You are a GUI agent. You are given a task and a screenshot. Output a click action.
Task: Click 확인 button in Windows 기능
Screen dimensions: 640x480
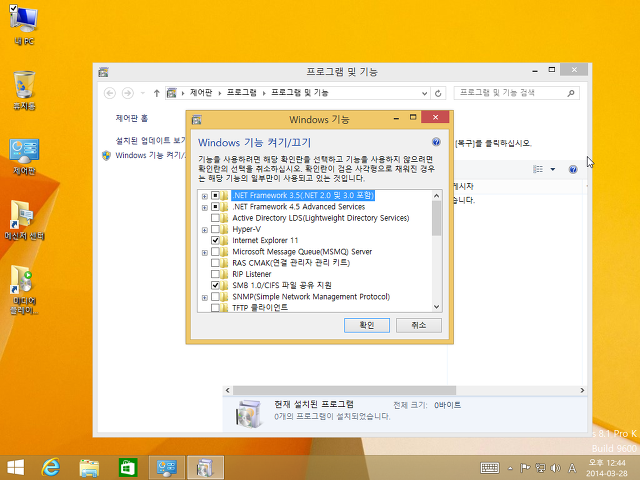pyautogui.click(x=367, y=325)
